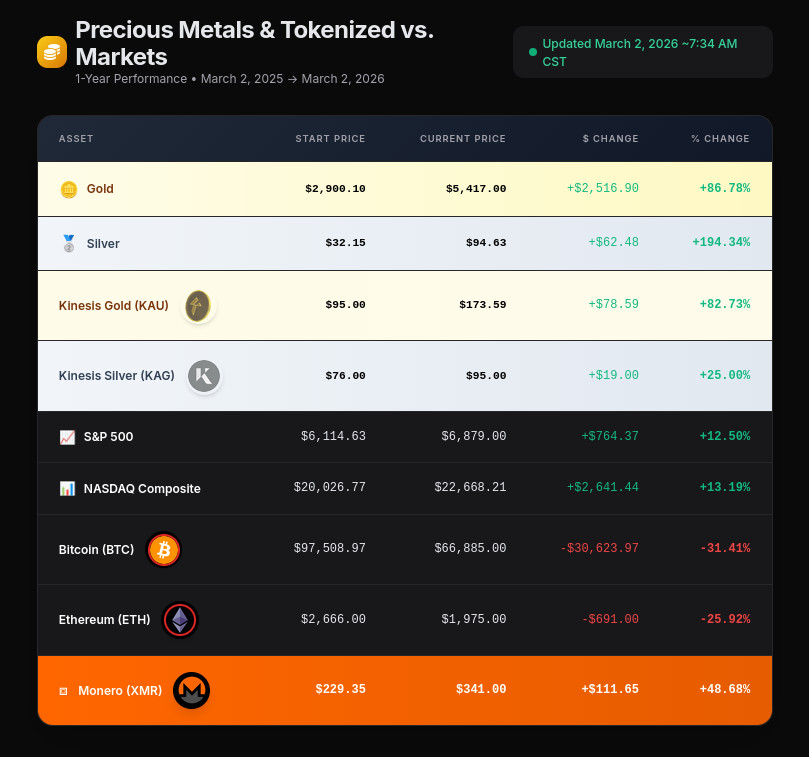Click the $ CHANGE column header
The height and width of the screenshot is (757, 809).
pos(610,139)
